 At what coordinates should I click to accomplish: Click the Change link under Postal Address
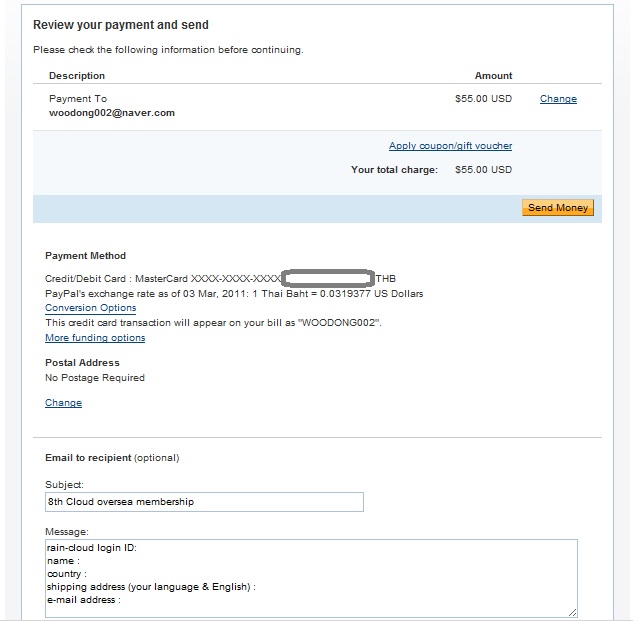click(x=63, y=403)
